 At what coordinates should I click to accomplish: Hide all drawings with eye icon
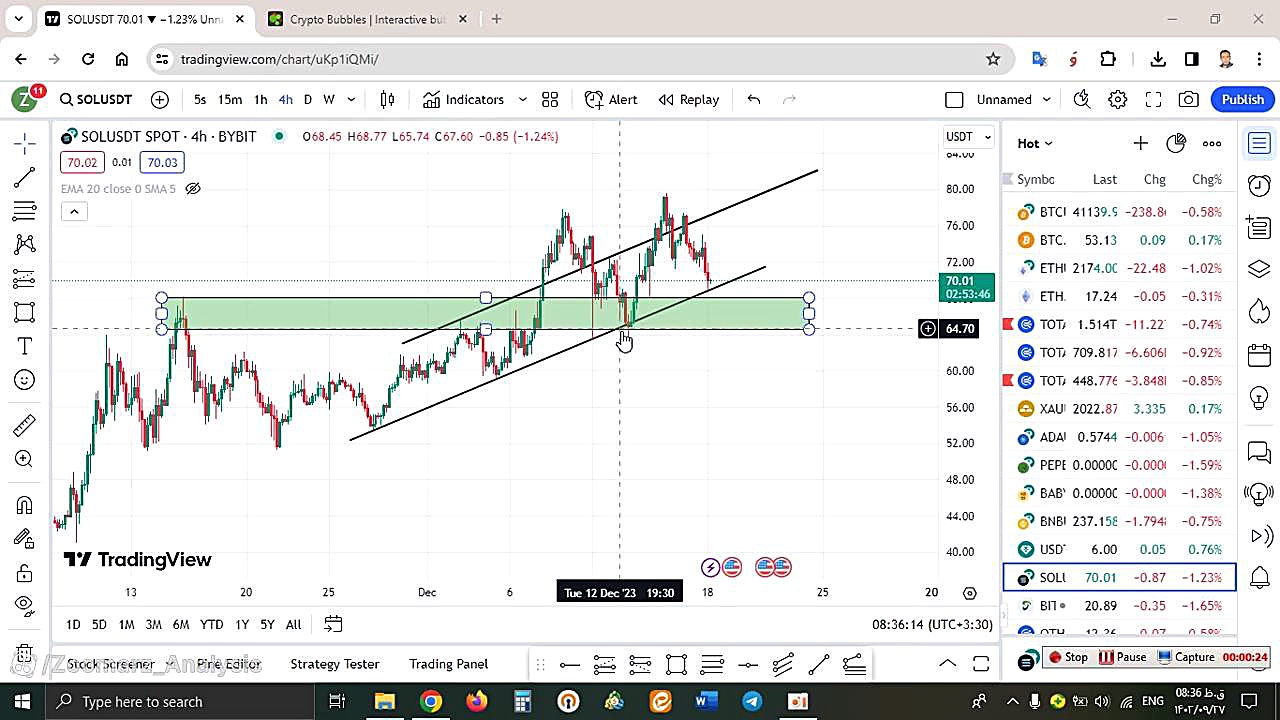click(x=25, y=605)
